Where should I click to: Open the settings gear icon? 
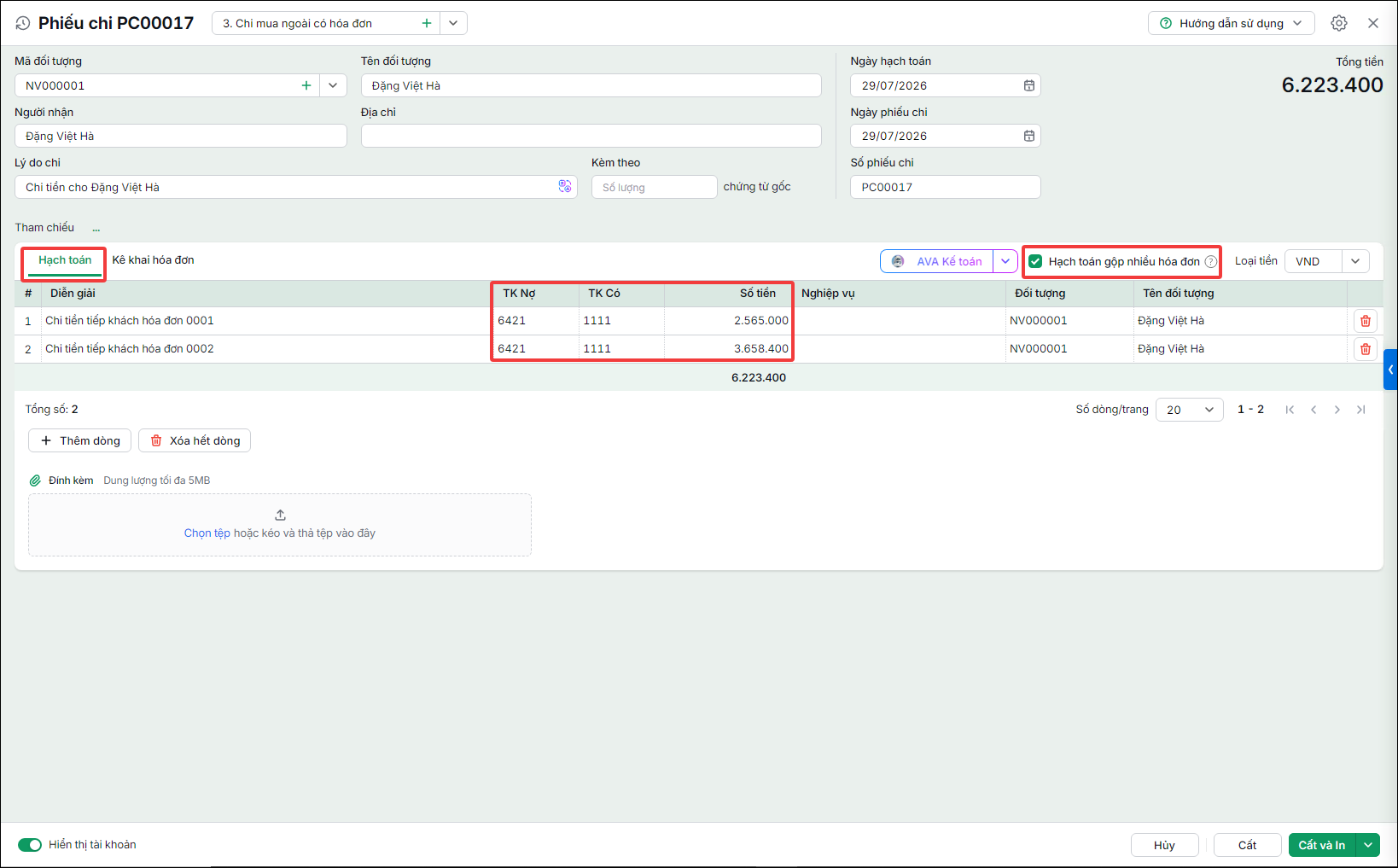pos(1339,23)
